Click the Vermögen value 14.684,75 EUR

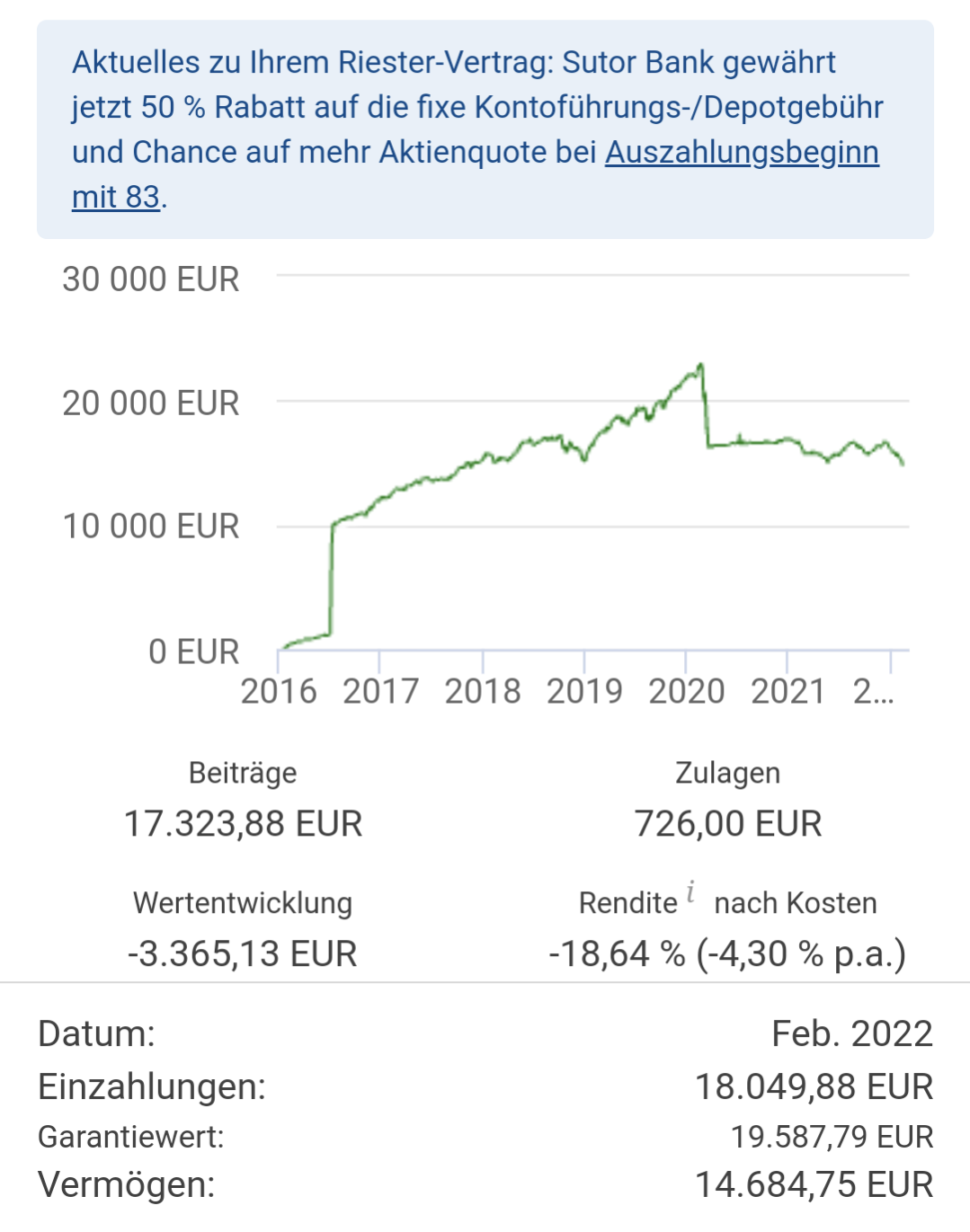coord(814,1184)
